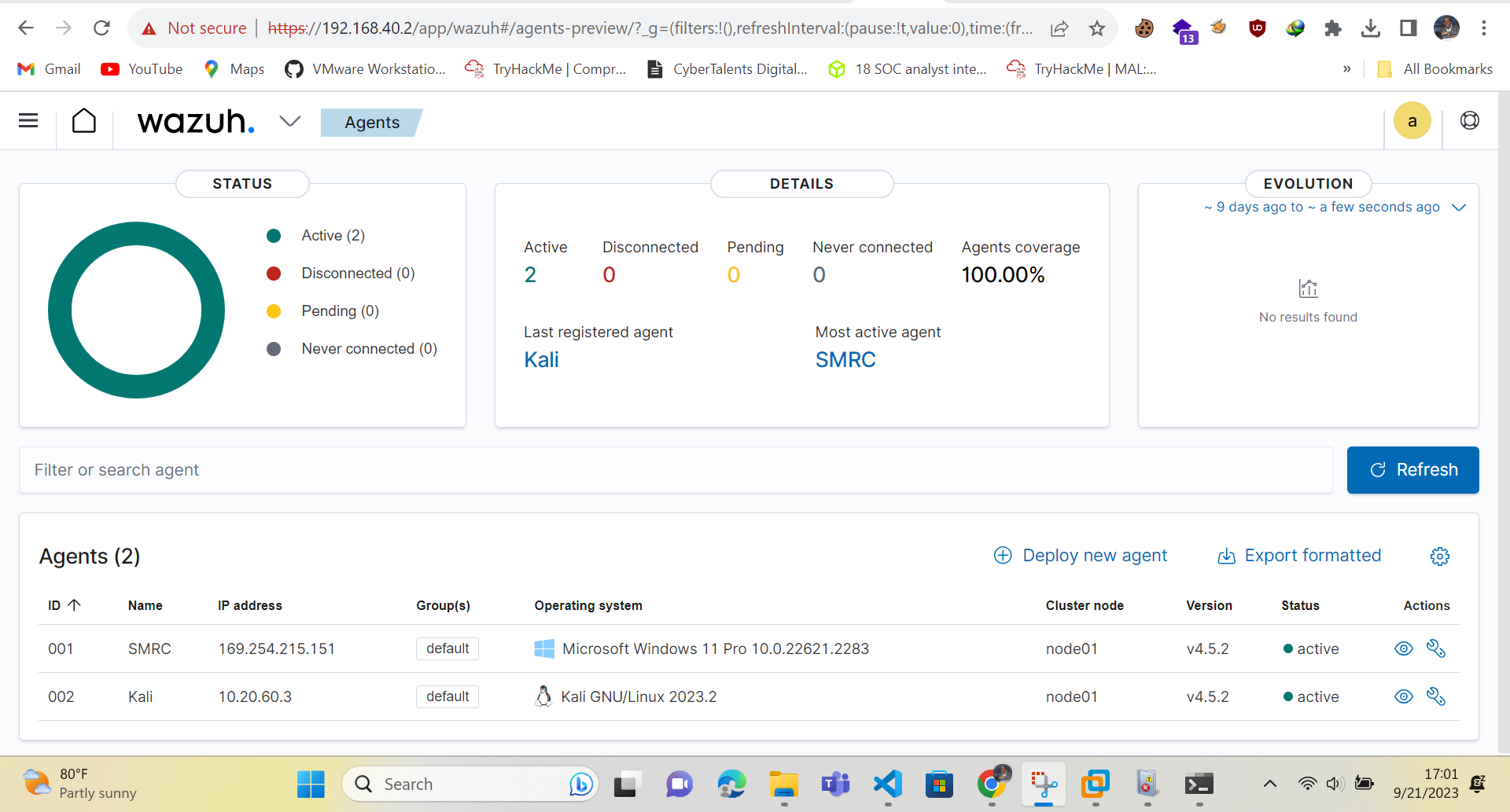Open the help lifebuoy icon
The image size is (1510, 812).
click(1470, 120)
